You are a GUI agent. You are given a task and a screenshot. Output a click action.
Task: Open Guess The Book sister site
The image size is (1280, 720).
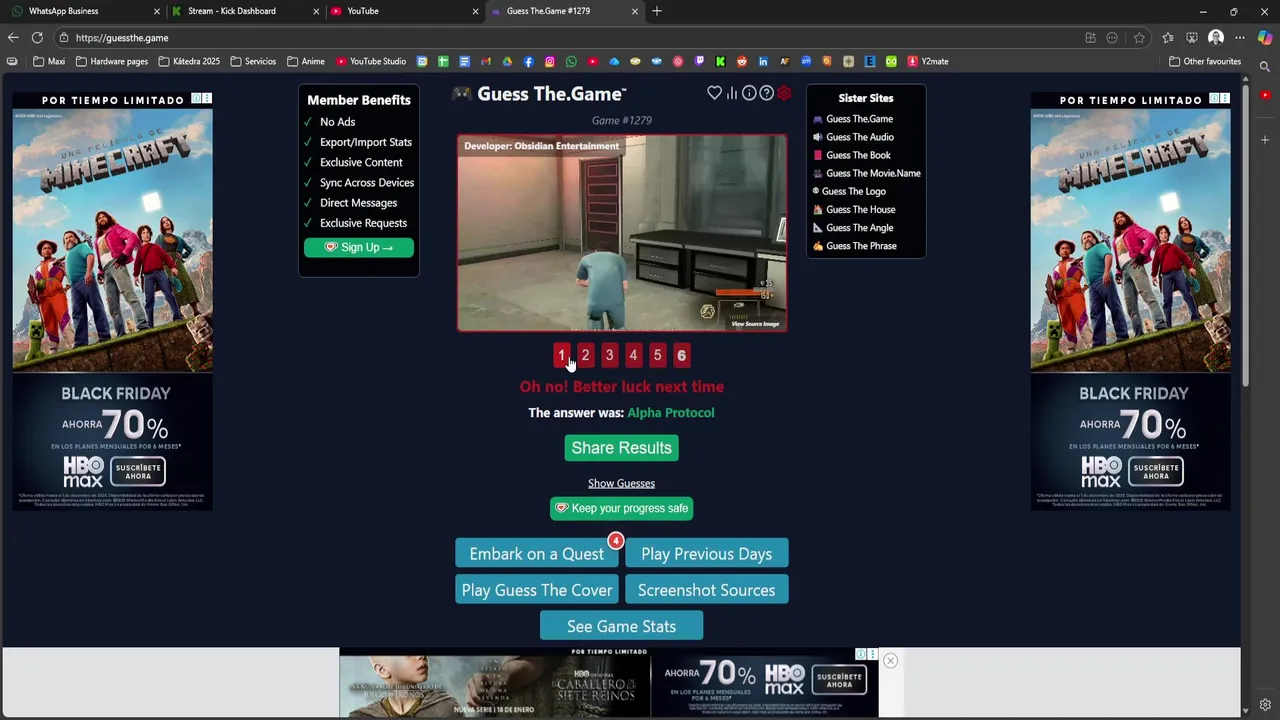[852, 155]
